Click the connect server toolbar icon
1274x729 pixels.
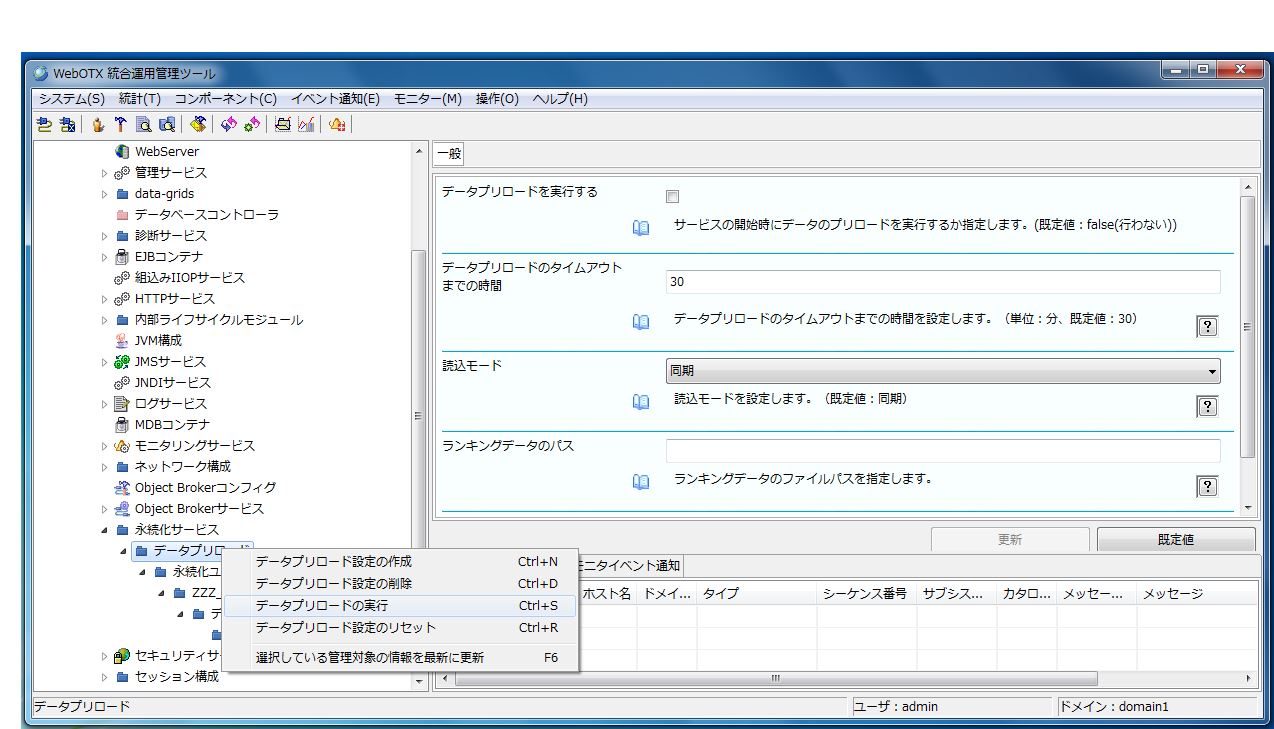tap(44, 125)
